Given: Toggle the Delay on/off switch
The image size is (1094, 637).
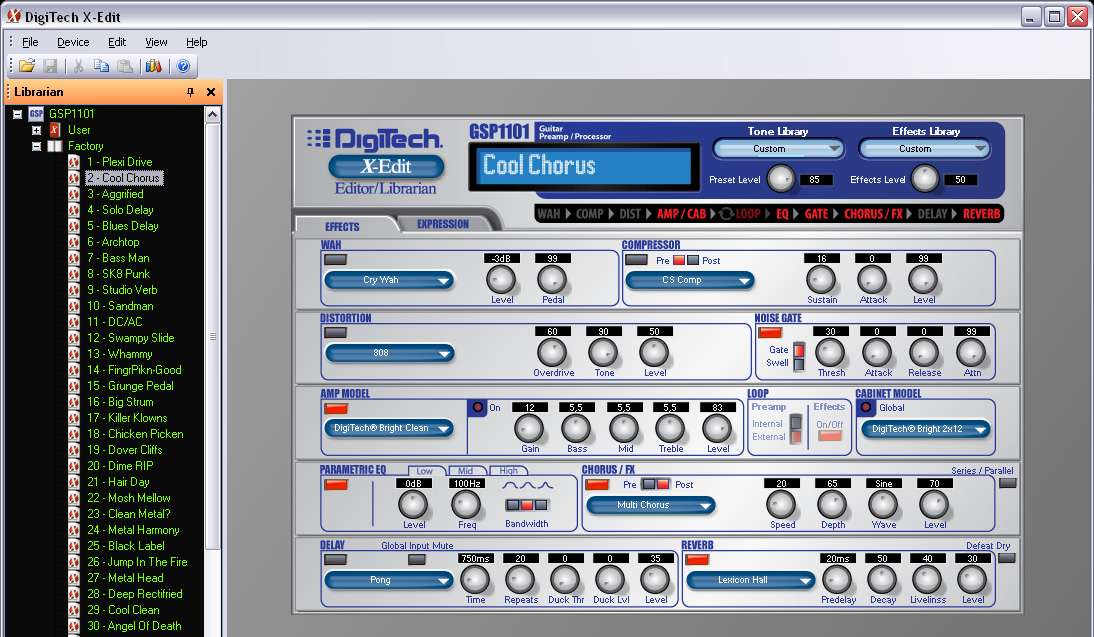Looking at the screenshot, I should coord(336,560).
